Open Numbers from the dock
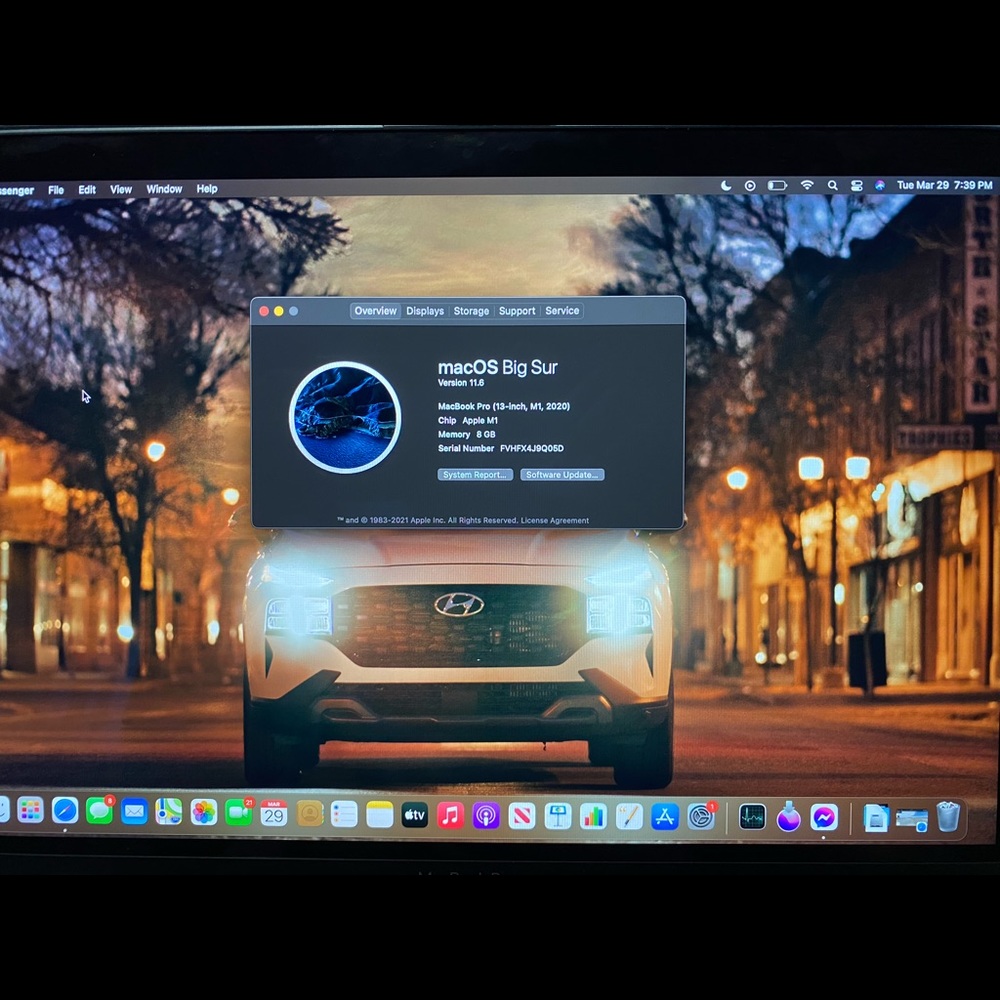 coord(593,816)
